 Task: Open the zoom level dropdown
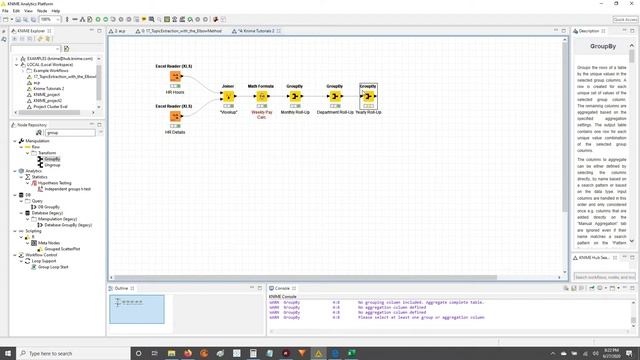58,19
